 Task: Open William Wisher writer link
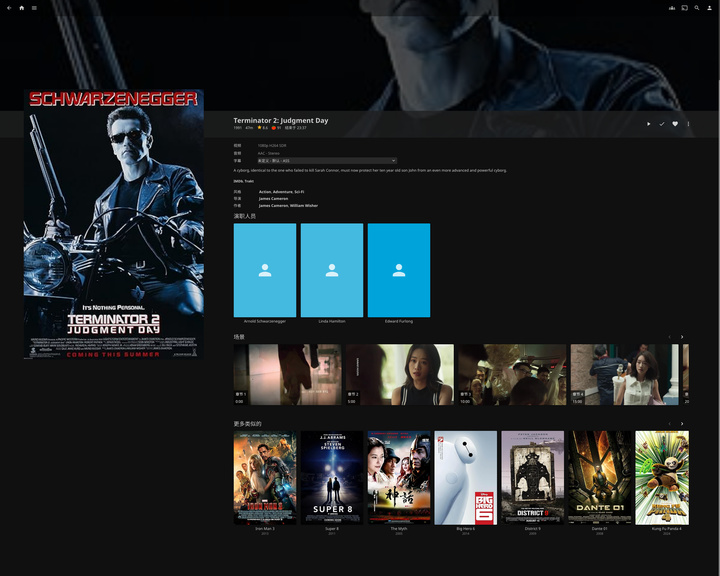pos(304,206)
